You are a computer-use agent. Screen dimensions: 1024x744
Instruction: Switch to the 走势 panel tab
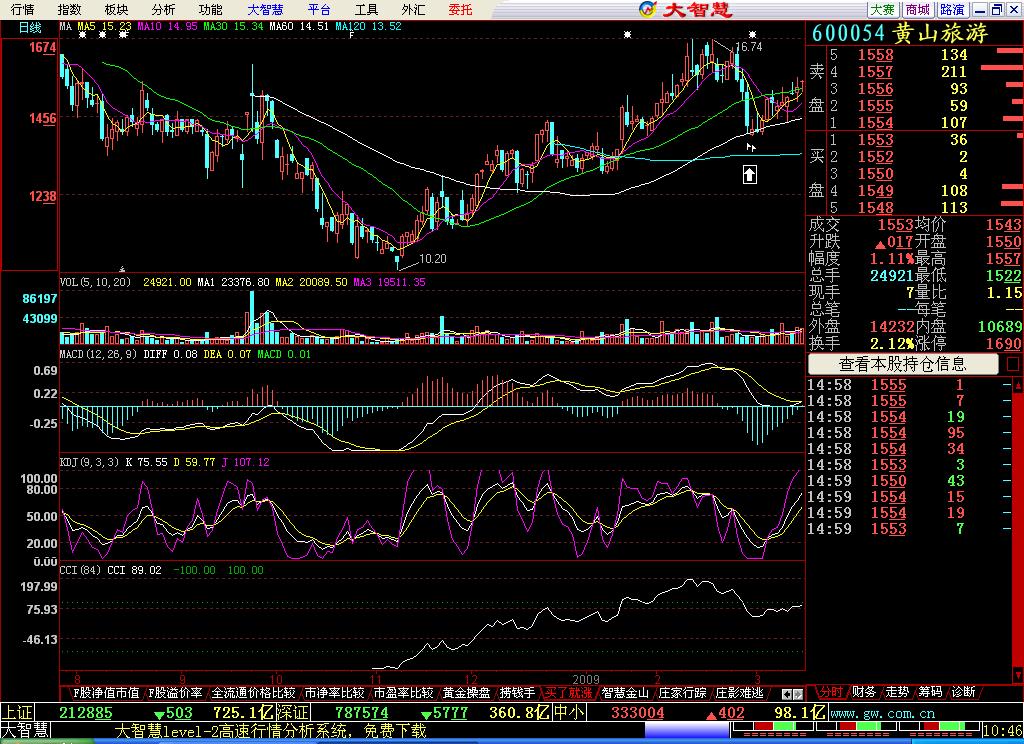click(897, 692)
